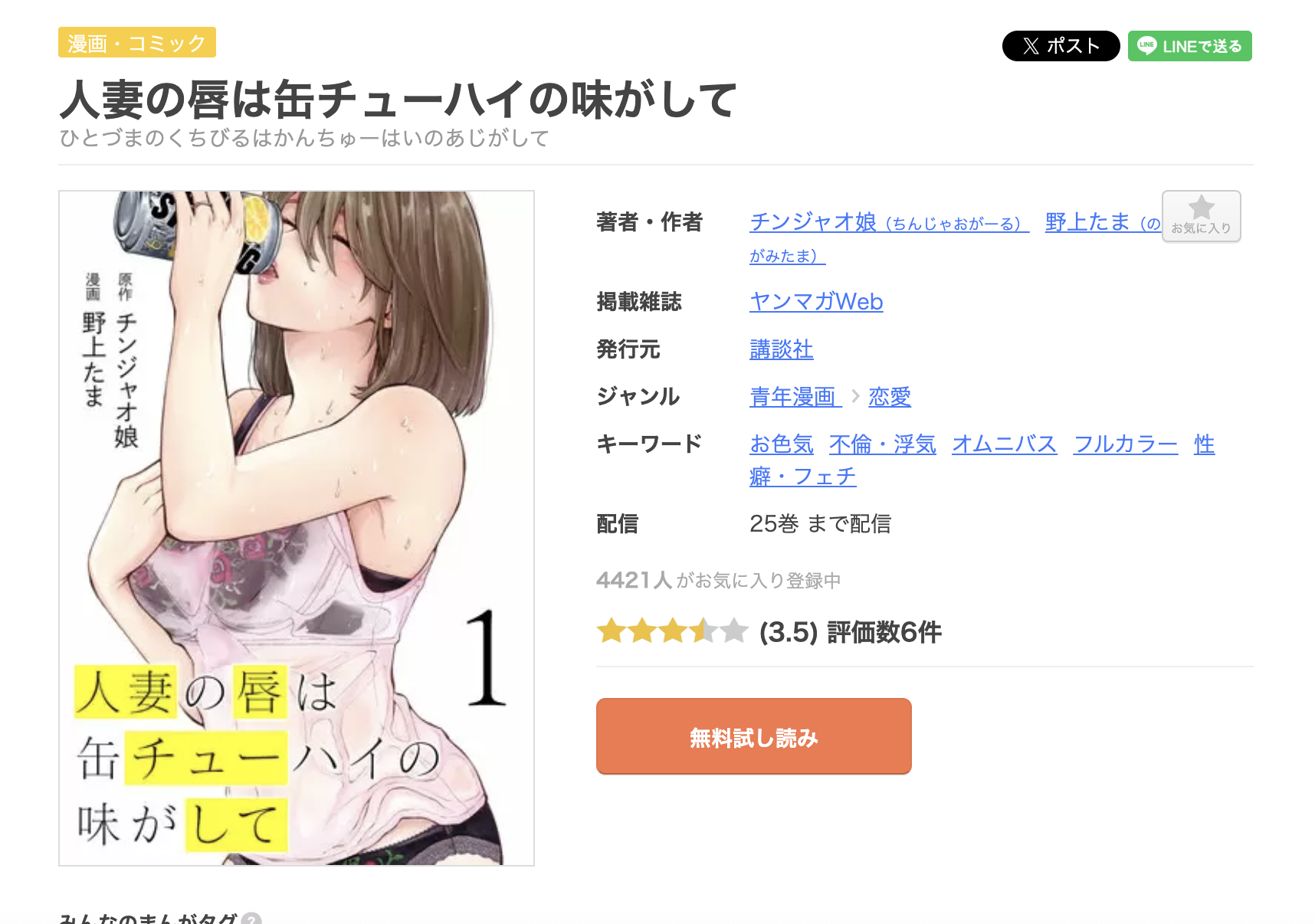Click the X ポスト share button
Image resolution: width=1315 pixels, height=924 pixels.
1061,46
